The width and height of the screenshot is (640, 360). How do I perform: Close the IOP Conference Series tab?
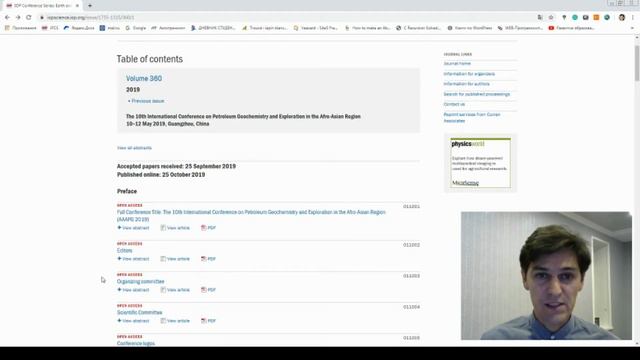tap(77, 6)
